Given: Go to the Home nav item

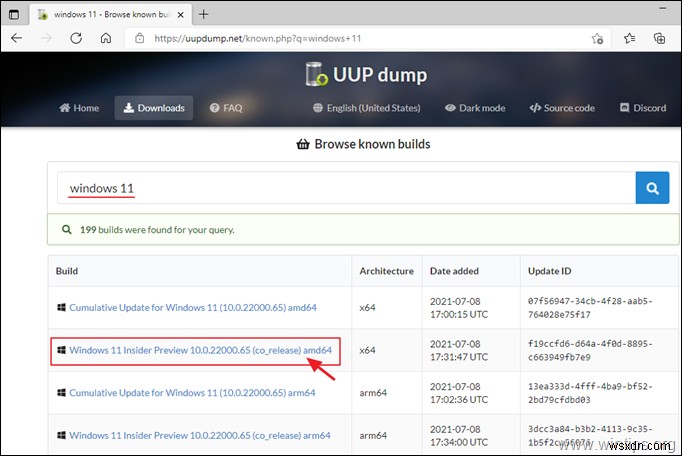Looking at the screenshot, I should pos(79,108).
